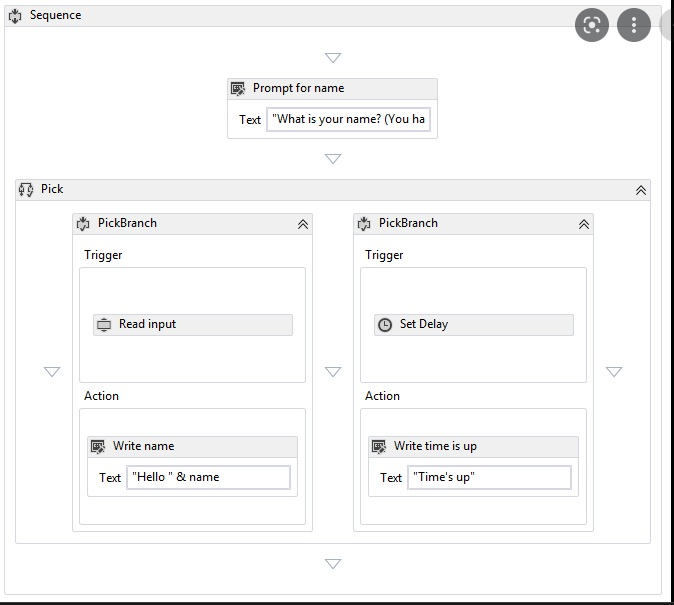
Task: Select the Write name activity header
Action: pos(192,447)
